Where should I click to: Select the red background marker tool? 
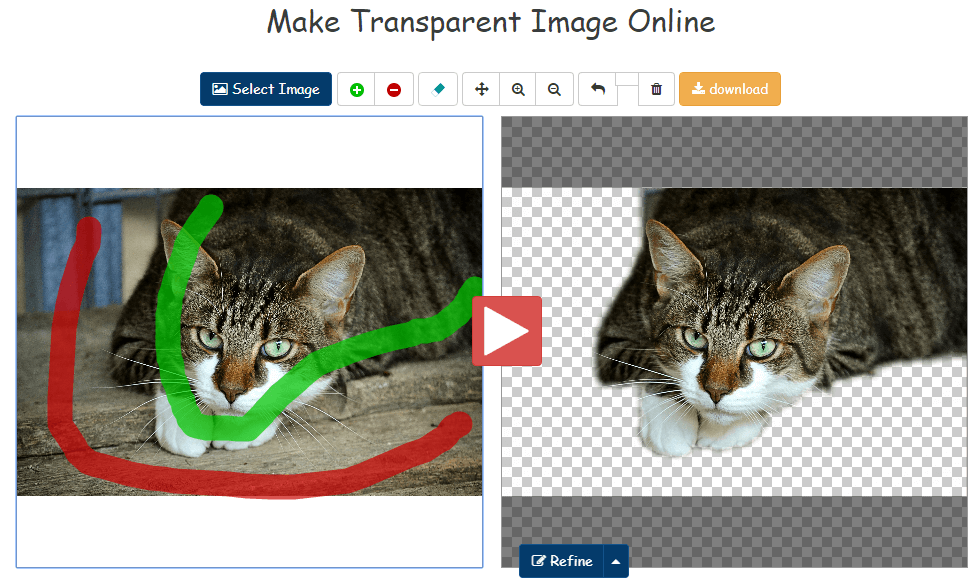394,89
